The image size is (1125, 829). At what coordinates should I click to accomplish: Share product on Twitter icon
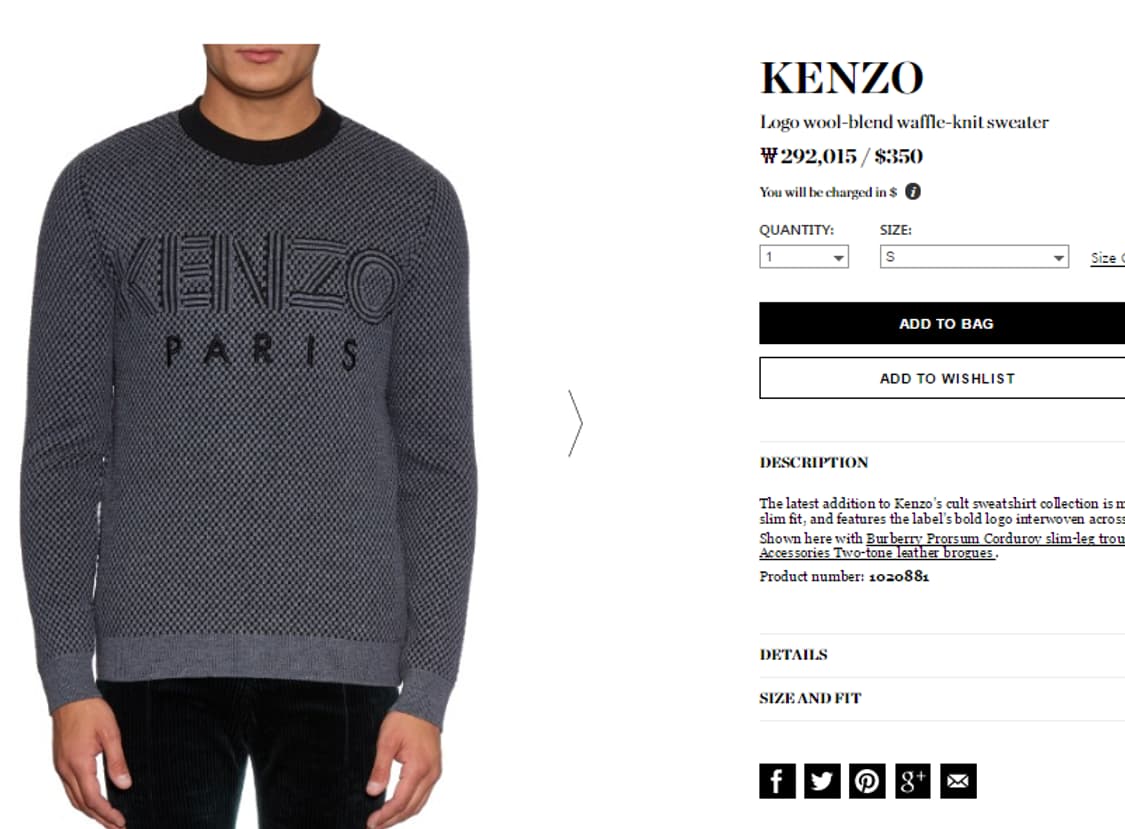click(x=822, y=781)
